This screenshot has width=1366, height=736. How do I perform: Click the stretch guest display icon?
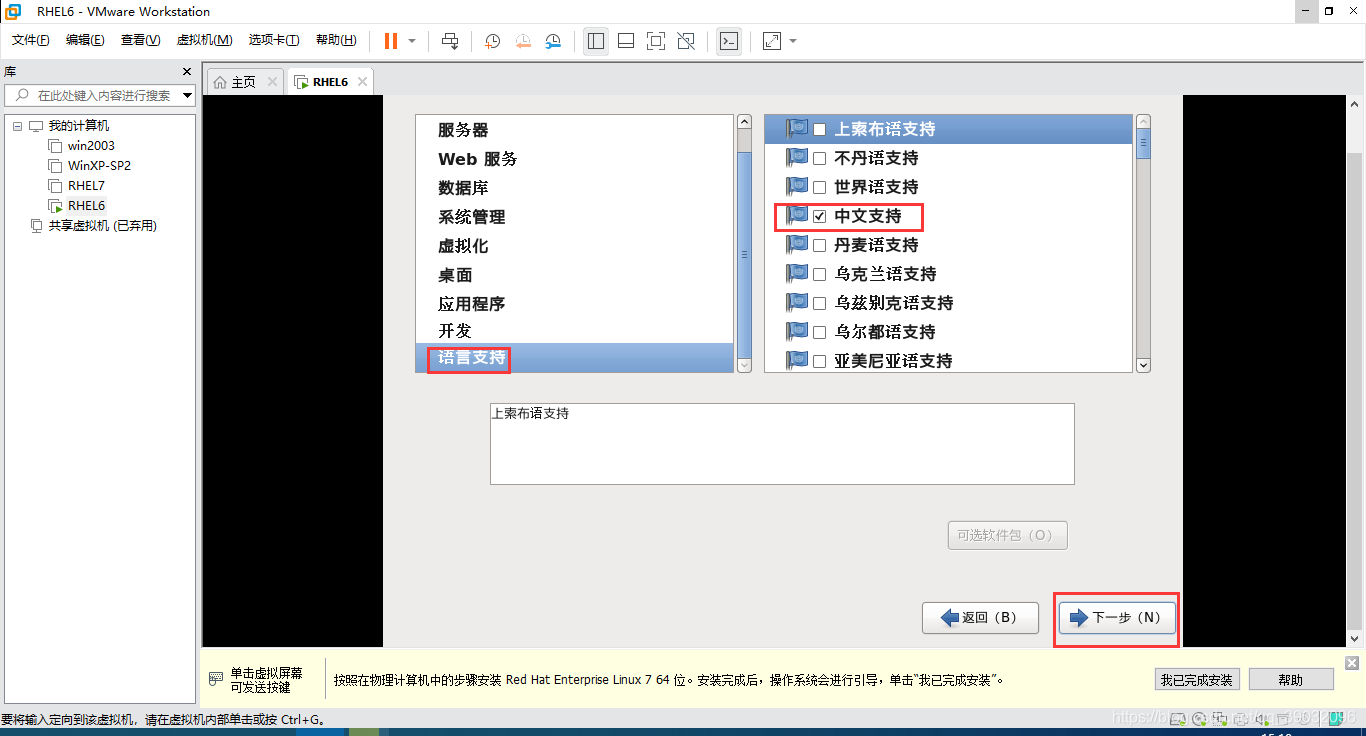tap(771, 41)
